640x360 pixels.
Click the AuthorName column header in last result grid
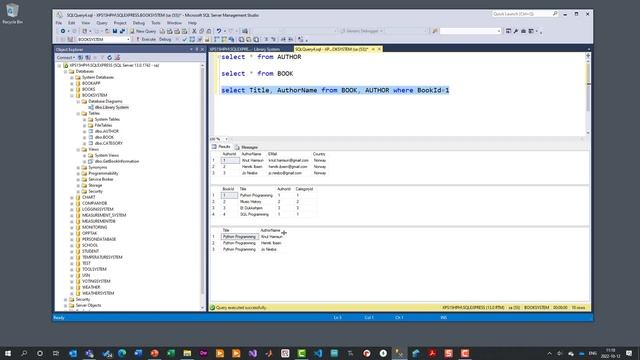click(x=270, y=231)
